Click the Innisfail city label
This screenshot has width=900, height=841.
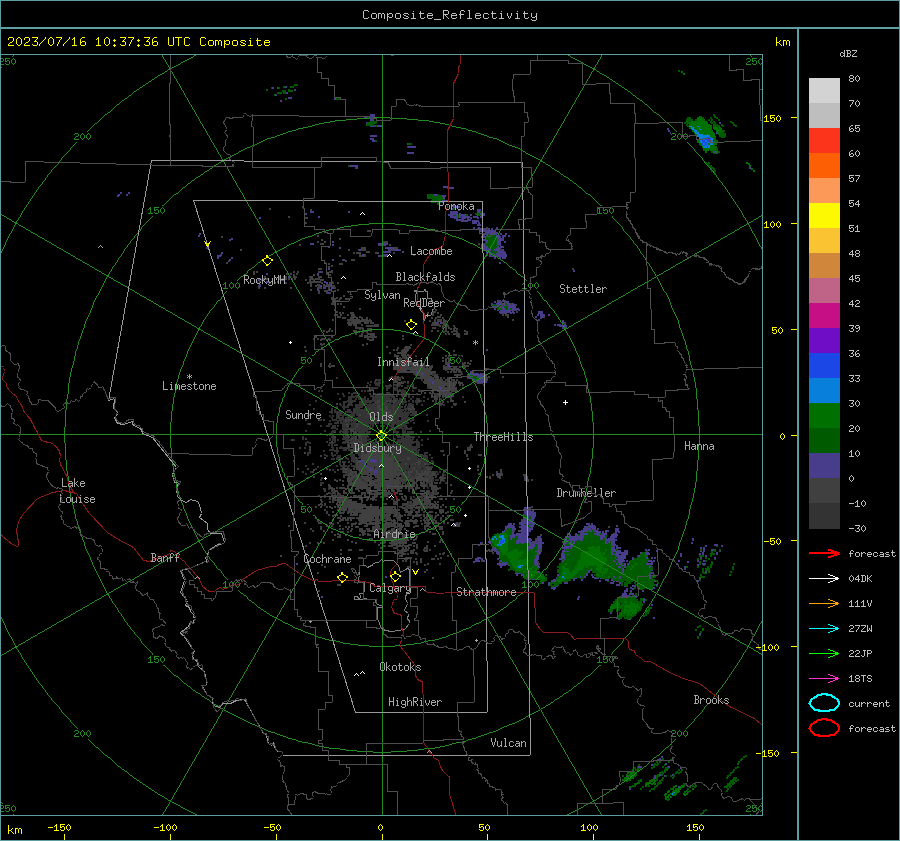click(x=403, y=362)
